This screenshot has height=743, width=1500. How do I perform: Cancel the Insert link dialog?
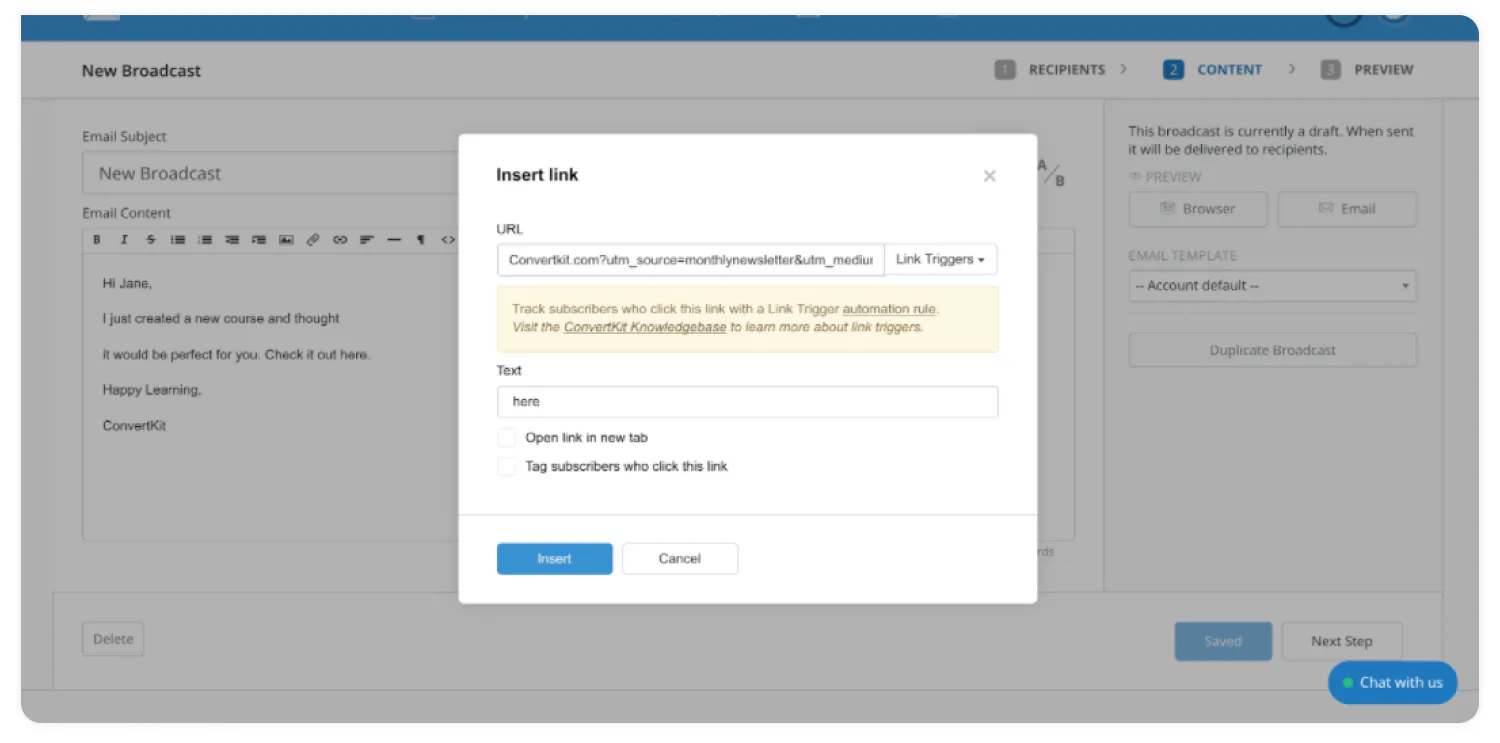click(680, 559)
